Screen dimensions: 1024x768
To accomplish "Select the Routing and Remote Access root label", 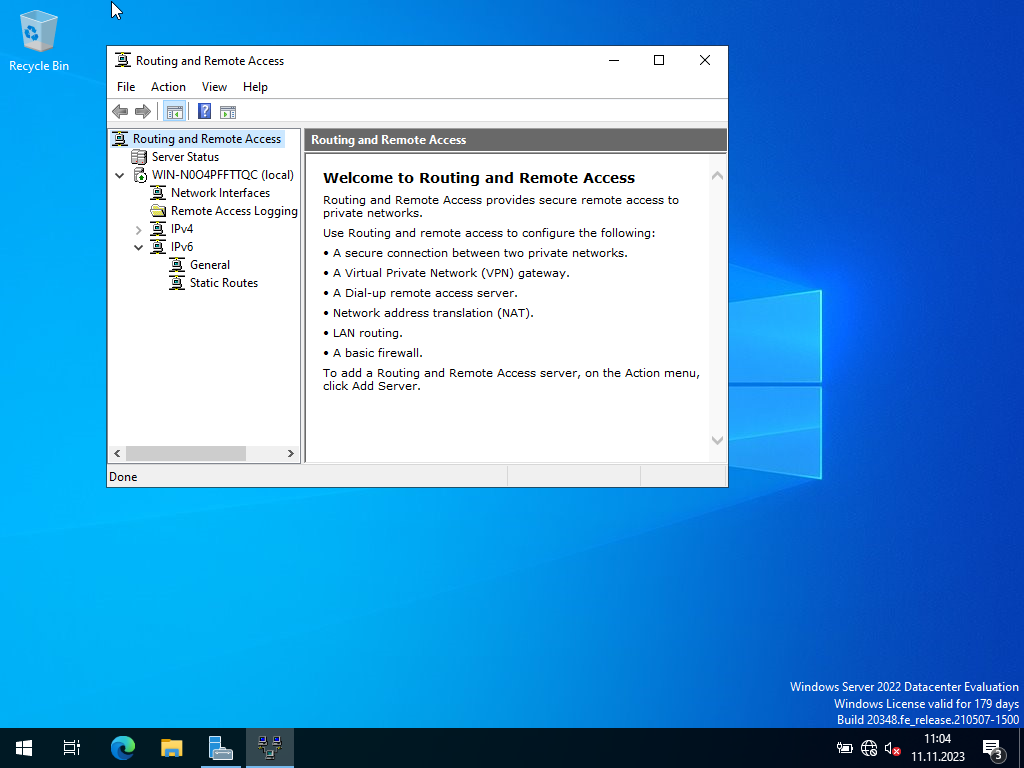I will click(x=207, y=138).
